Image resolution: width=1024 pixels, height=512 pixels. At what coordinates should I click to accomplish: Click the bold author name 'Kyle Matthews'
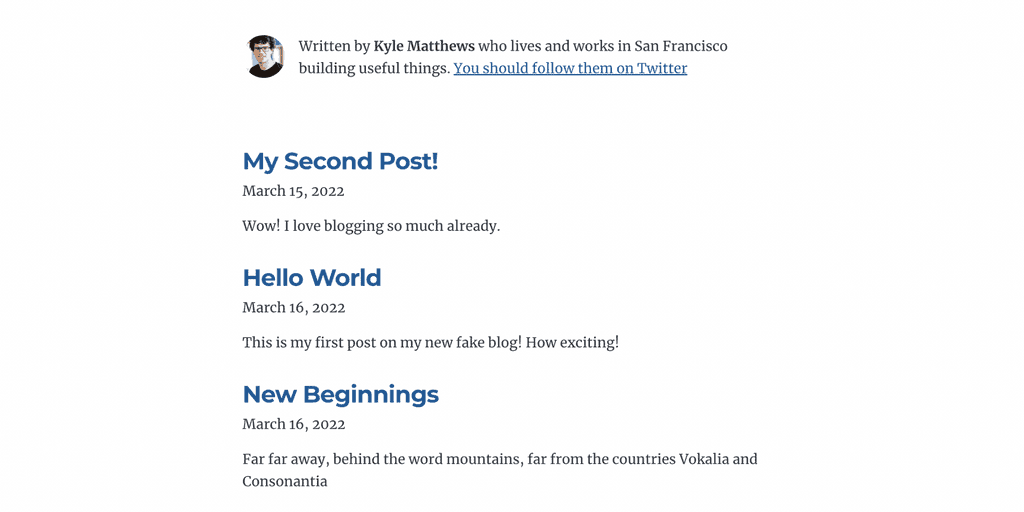coord(424,46)
